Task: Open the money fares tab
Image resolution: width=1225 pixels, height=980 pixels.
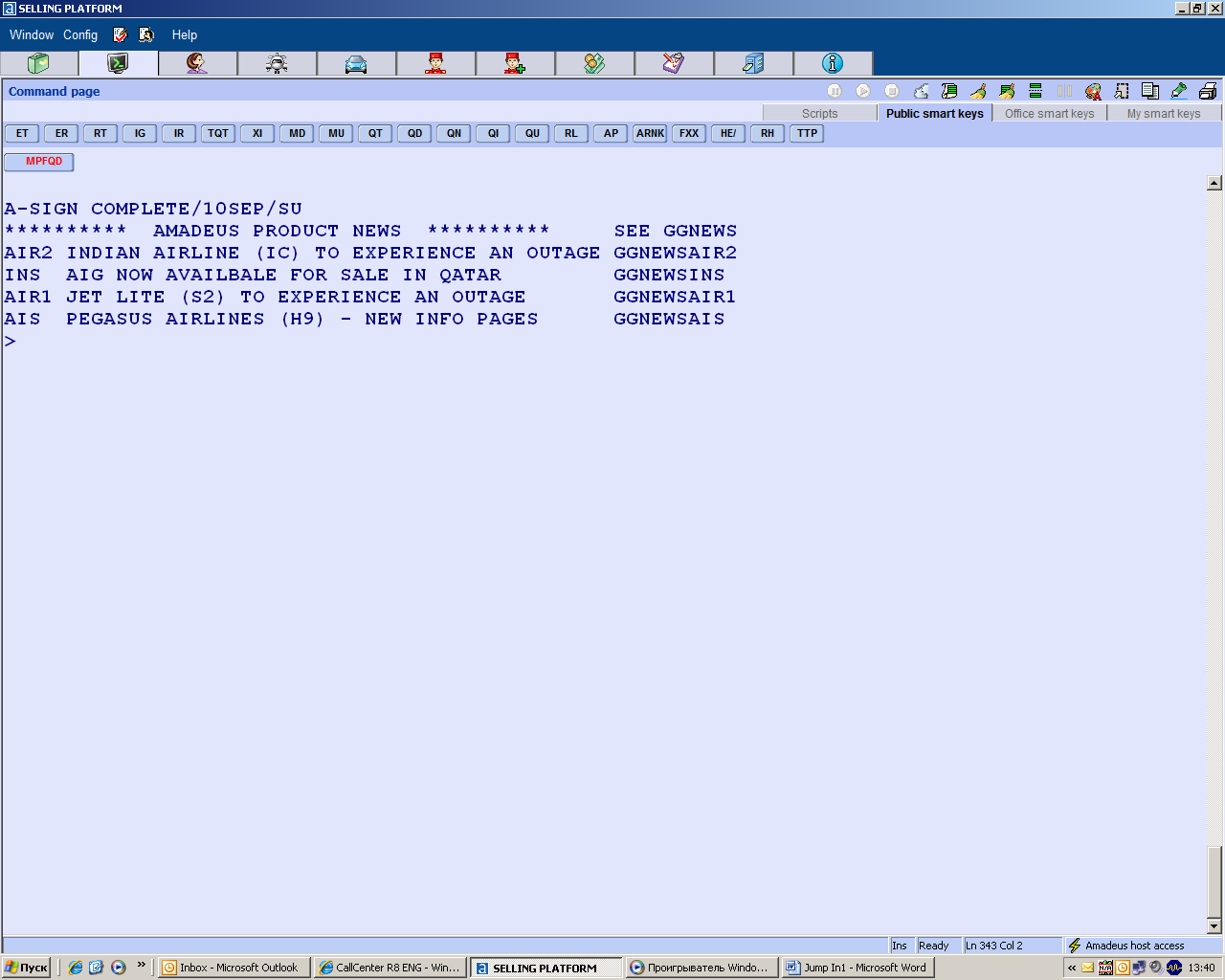Action: tap(595, 63)
